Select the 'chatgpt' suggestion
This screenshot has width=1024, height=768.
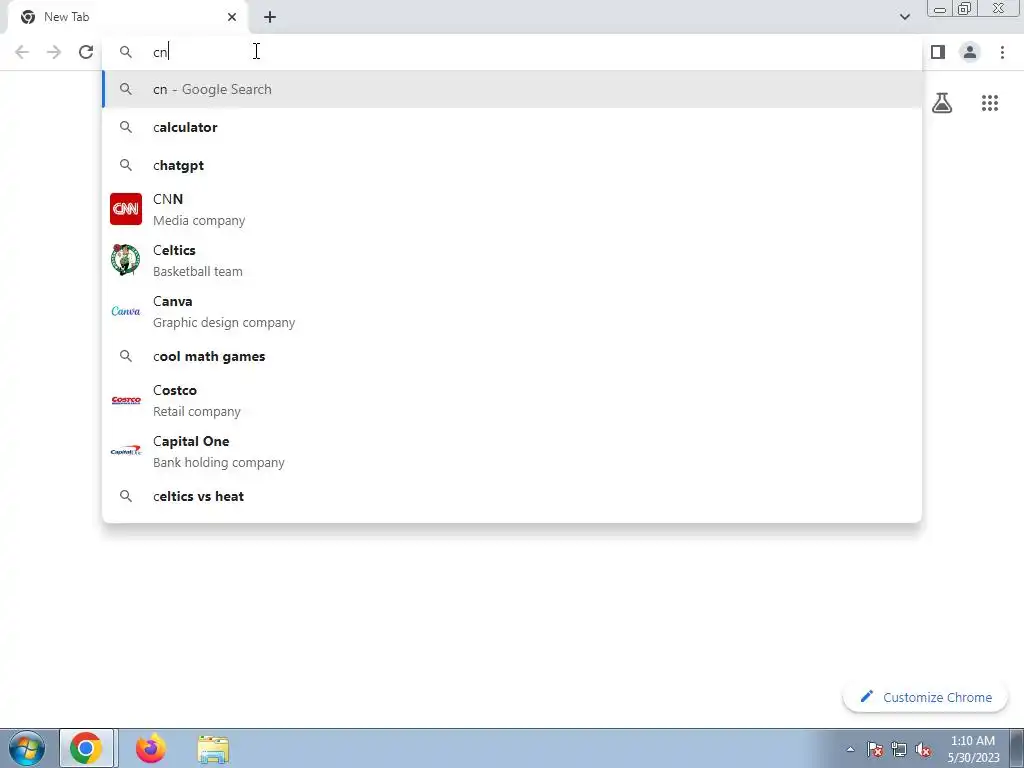(512, 165)
